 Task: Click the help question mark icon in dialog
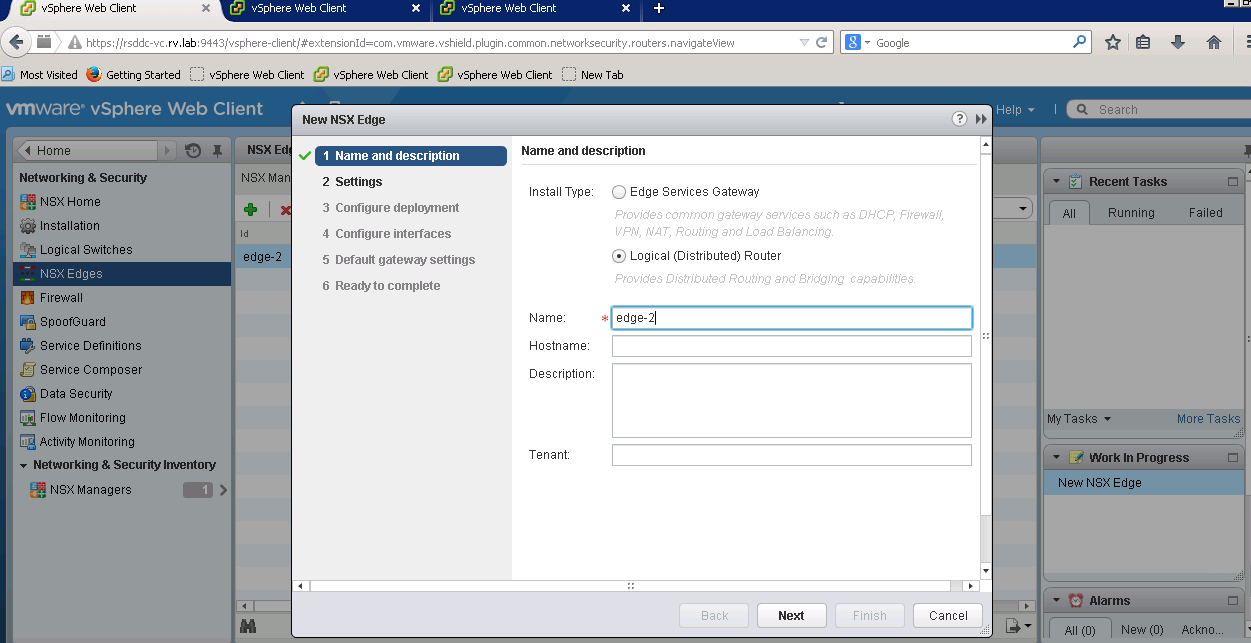pos(959,119)
